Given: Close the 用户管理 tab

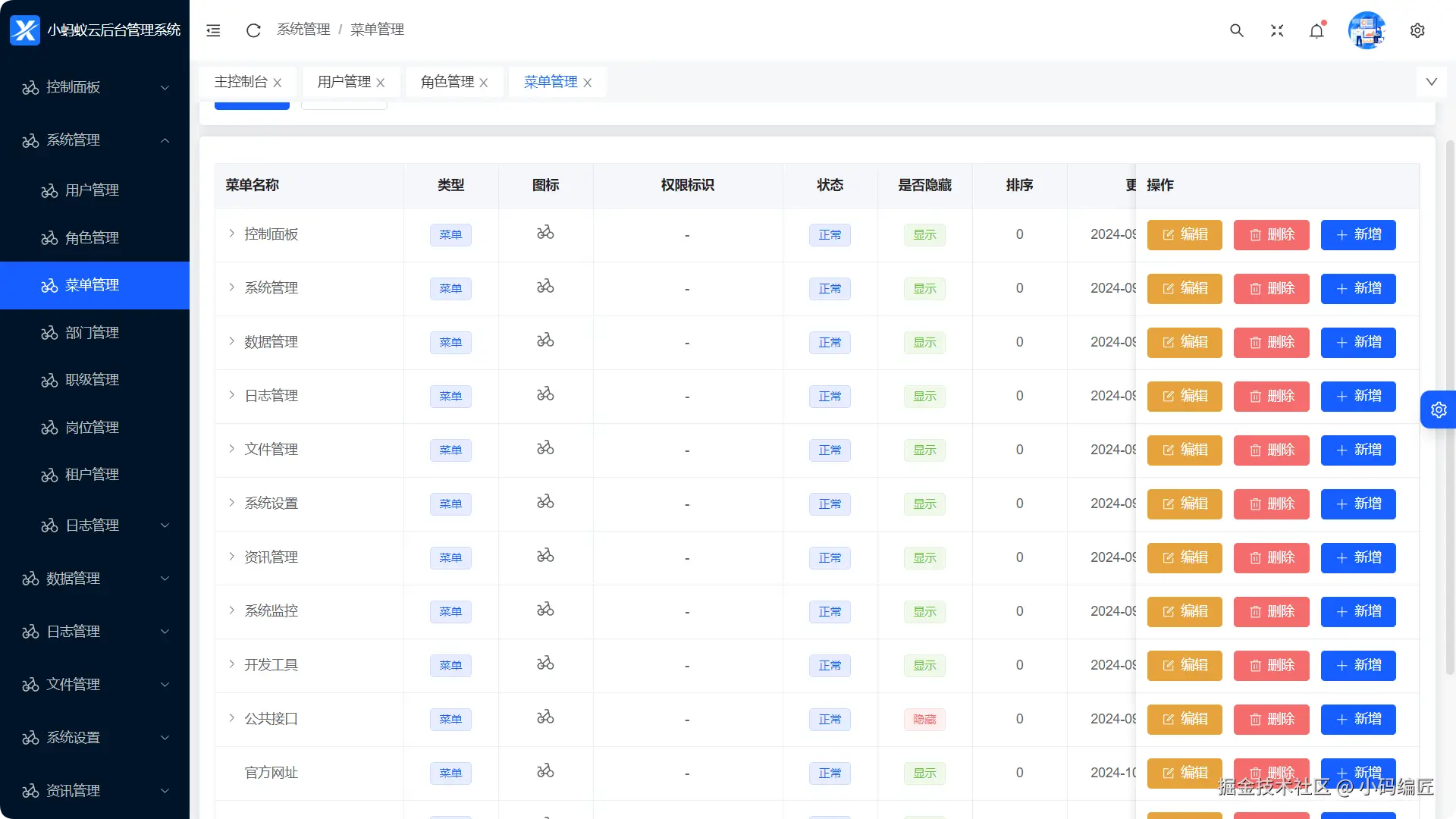Looking at the screenshot, I should click(381, 83).
